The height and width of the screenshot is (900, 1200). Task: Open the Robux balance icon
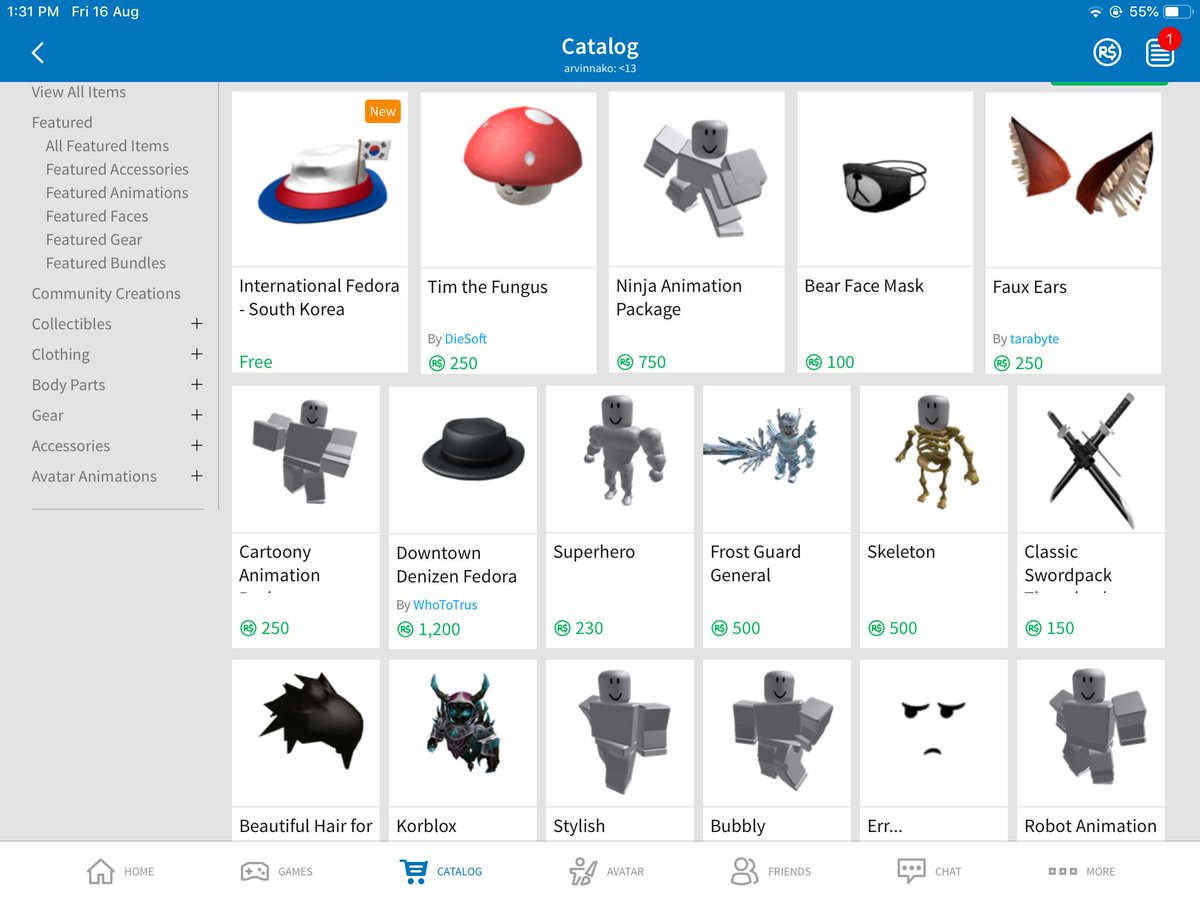[1107, 53]
